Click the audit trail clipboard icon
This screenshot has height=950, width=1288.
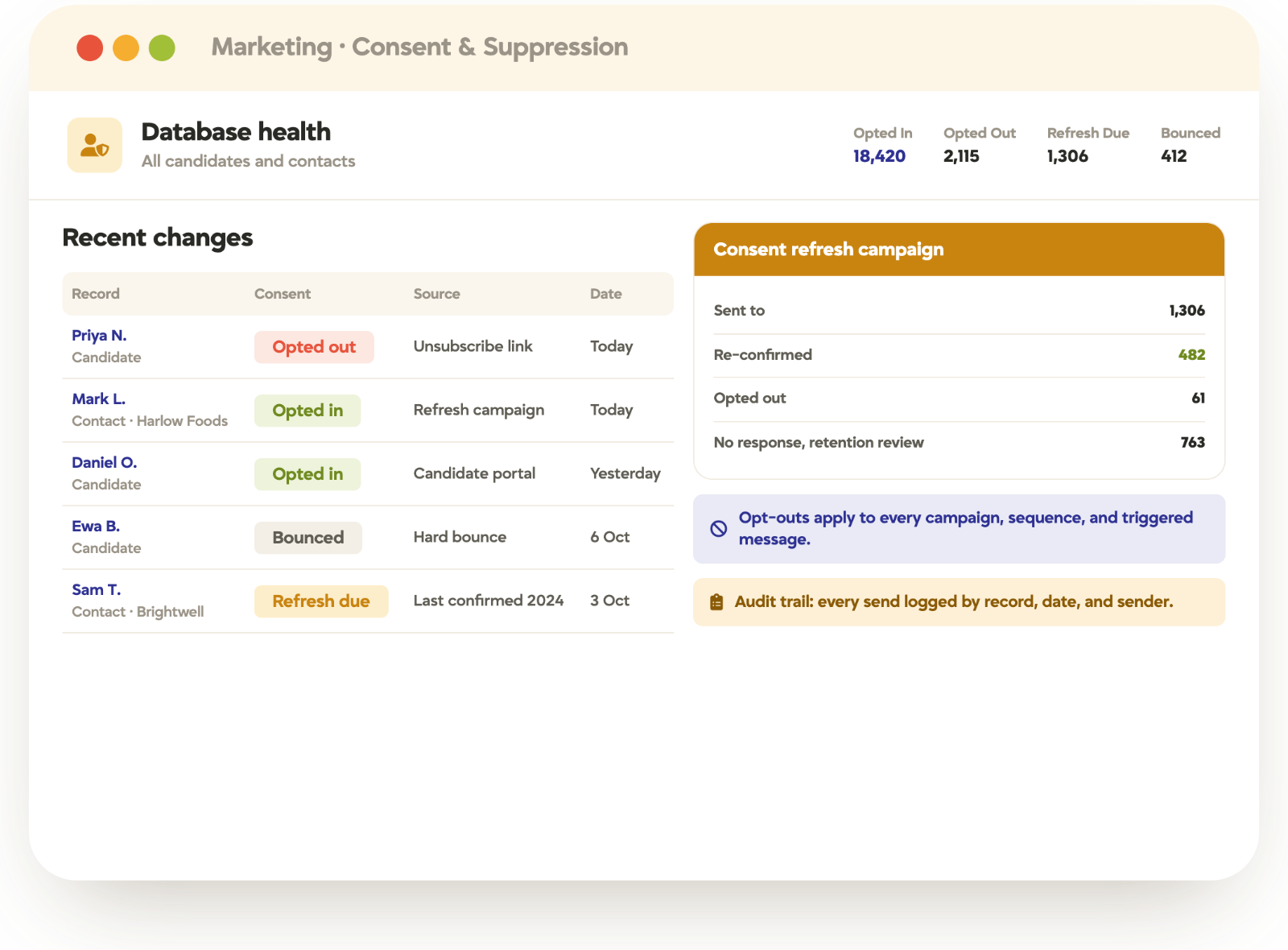[x=716, y=602]
